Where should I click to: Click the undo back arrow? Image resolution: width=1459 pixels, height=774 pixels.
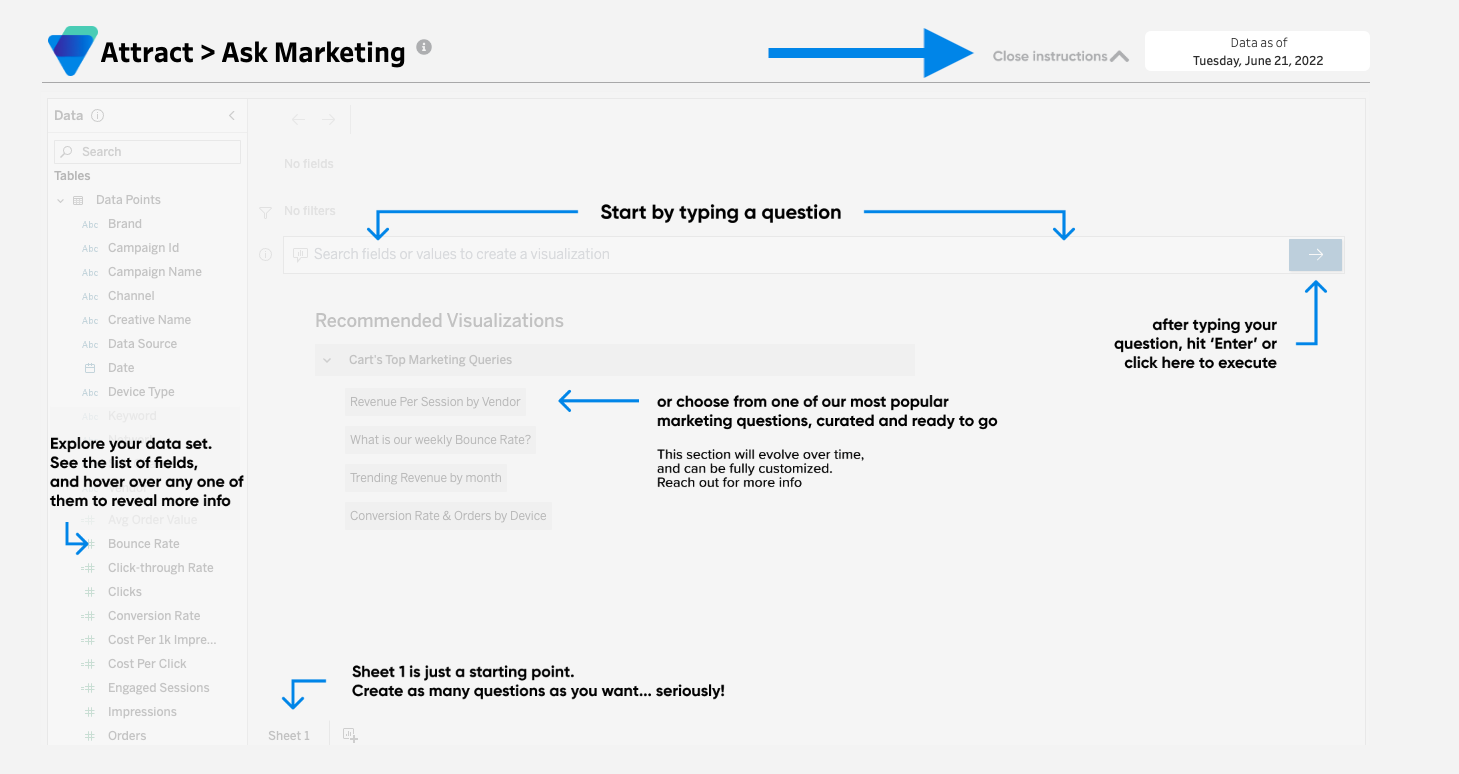[x=298, y=120]
